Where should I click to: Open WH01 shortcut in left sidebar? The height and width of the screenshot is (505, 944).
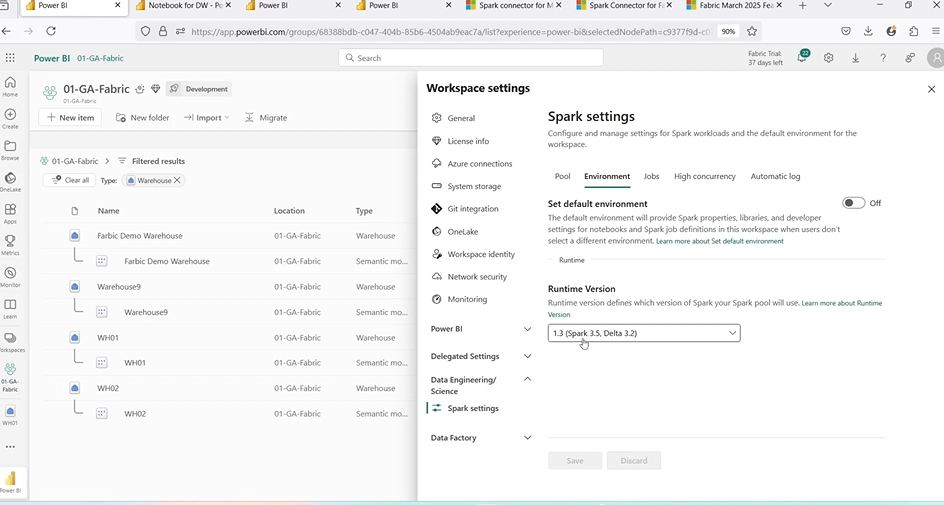(10, 415)
